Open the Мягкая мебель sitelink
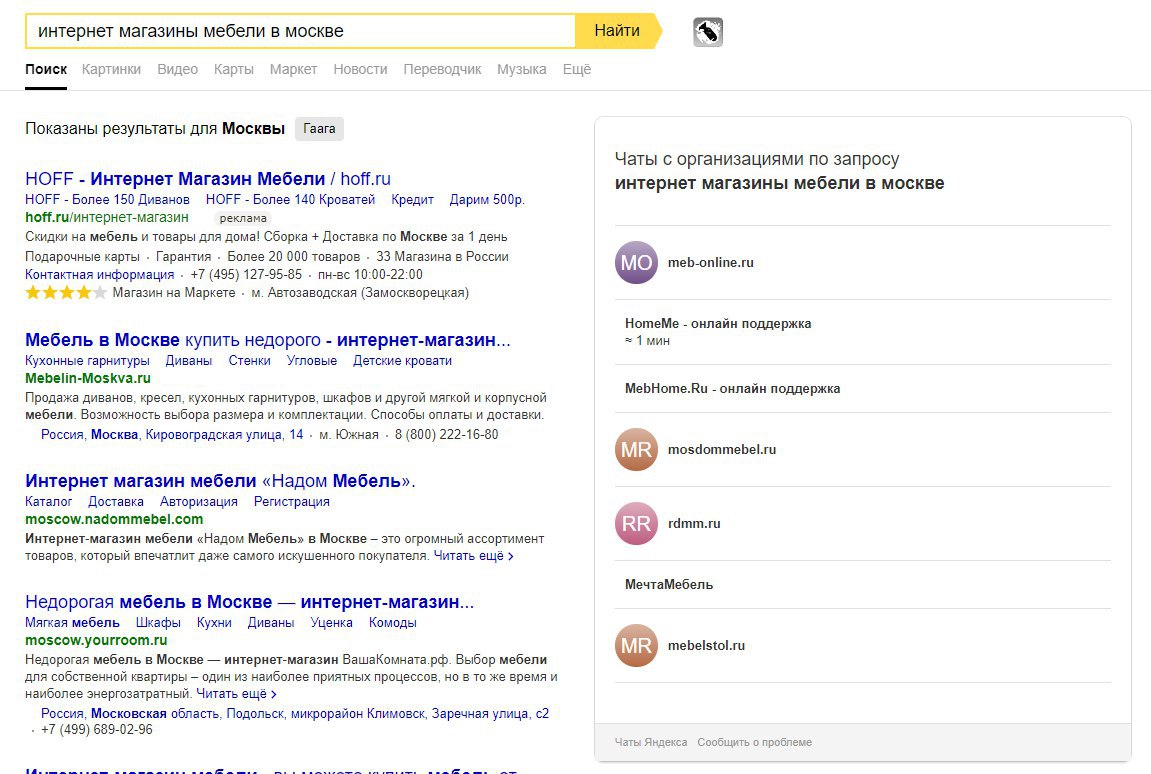 click(73, 623)
